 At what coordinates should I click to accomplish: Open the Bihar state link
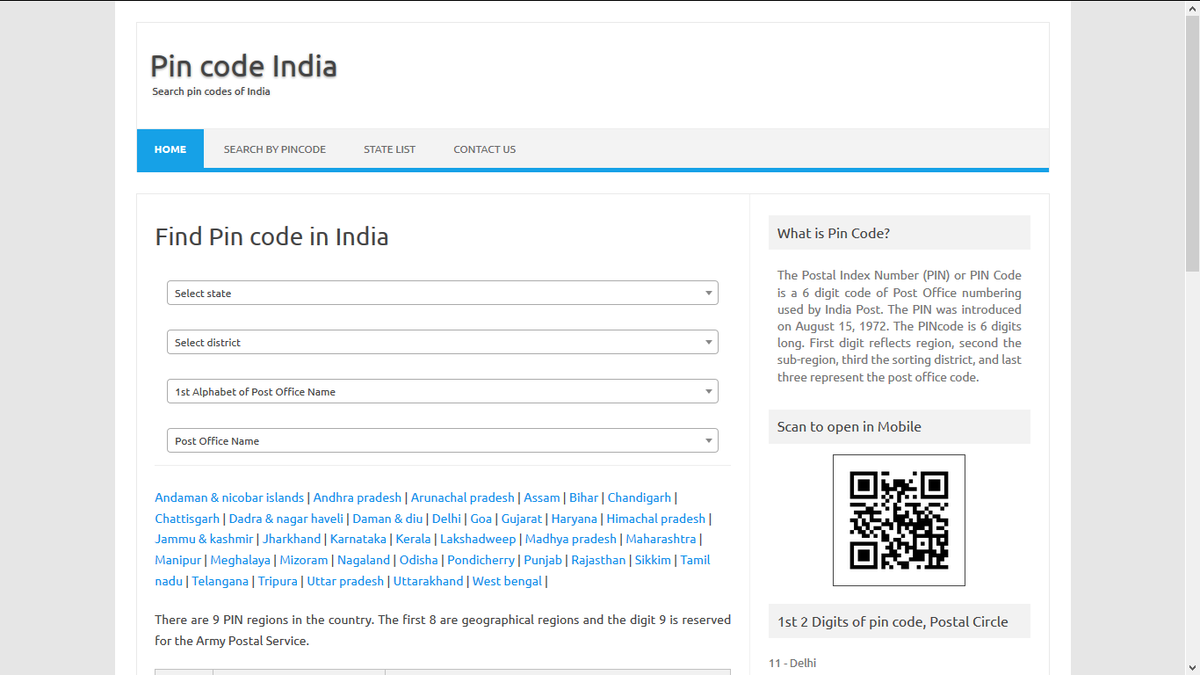coord(584,497)
